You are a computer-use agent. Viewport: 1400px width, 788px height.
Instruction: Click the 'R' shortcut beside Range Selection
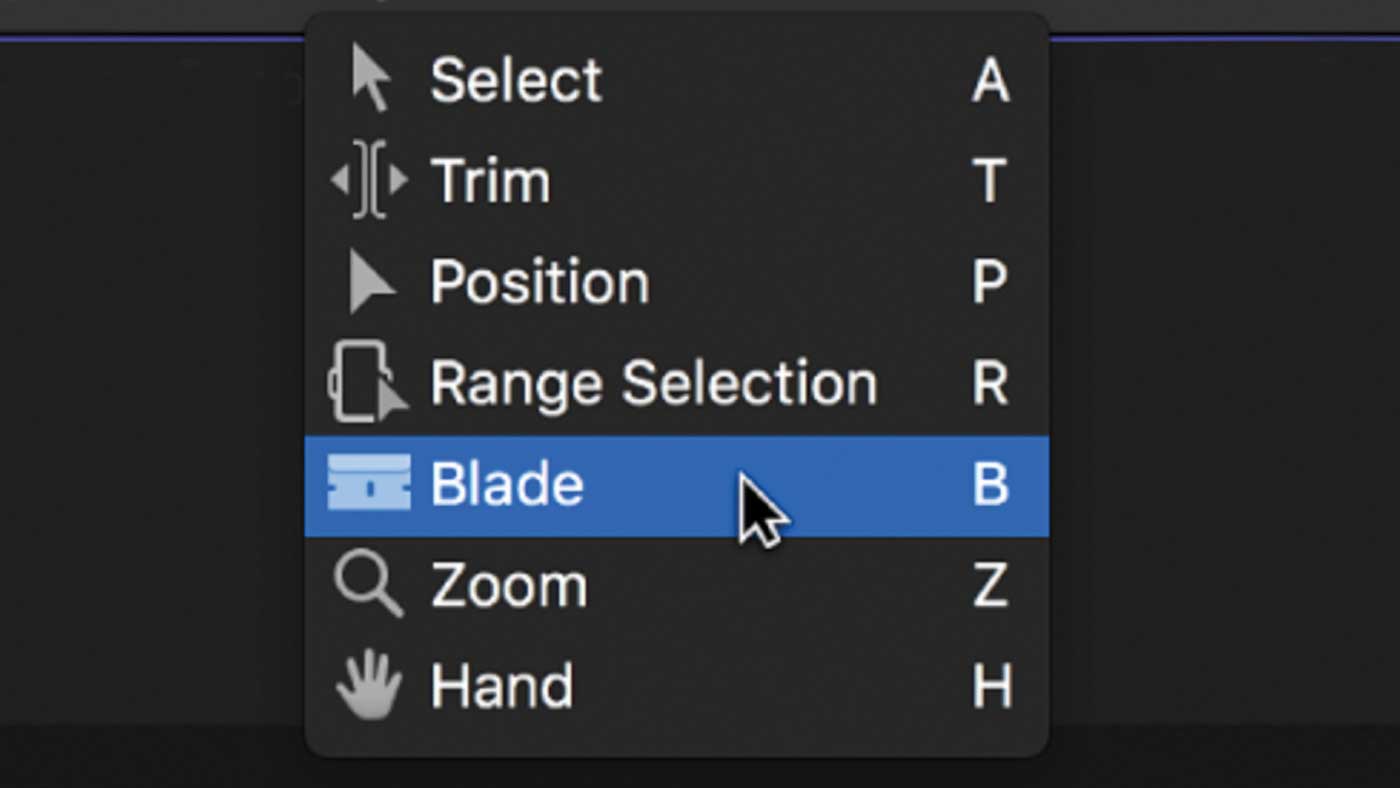pyautogui.click(x=990, y=383)
